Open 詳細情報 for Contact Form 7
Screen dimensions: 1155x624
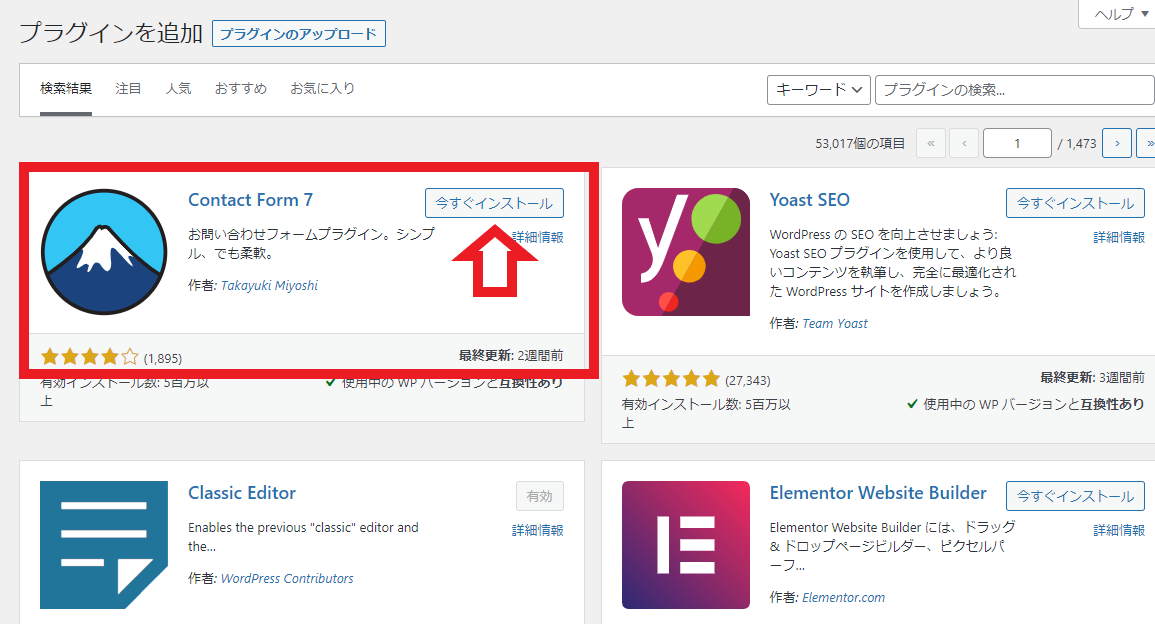[540, 237]
